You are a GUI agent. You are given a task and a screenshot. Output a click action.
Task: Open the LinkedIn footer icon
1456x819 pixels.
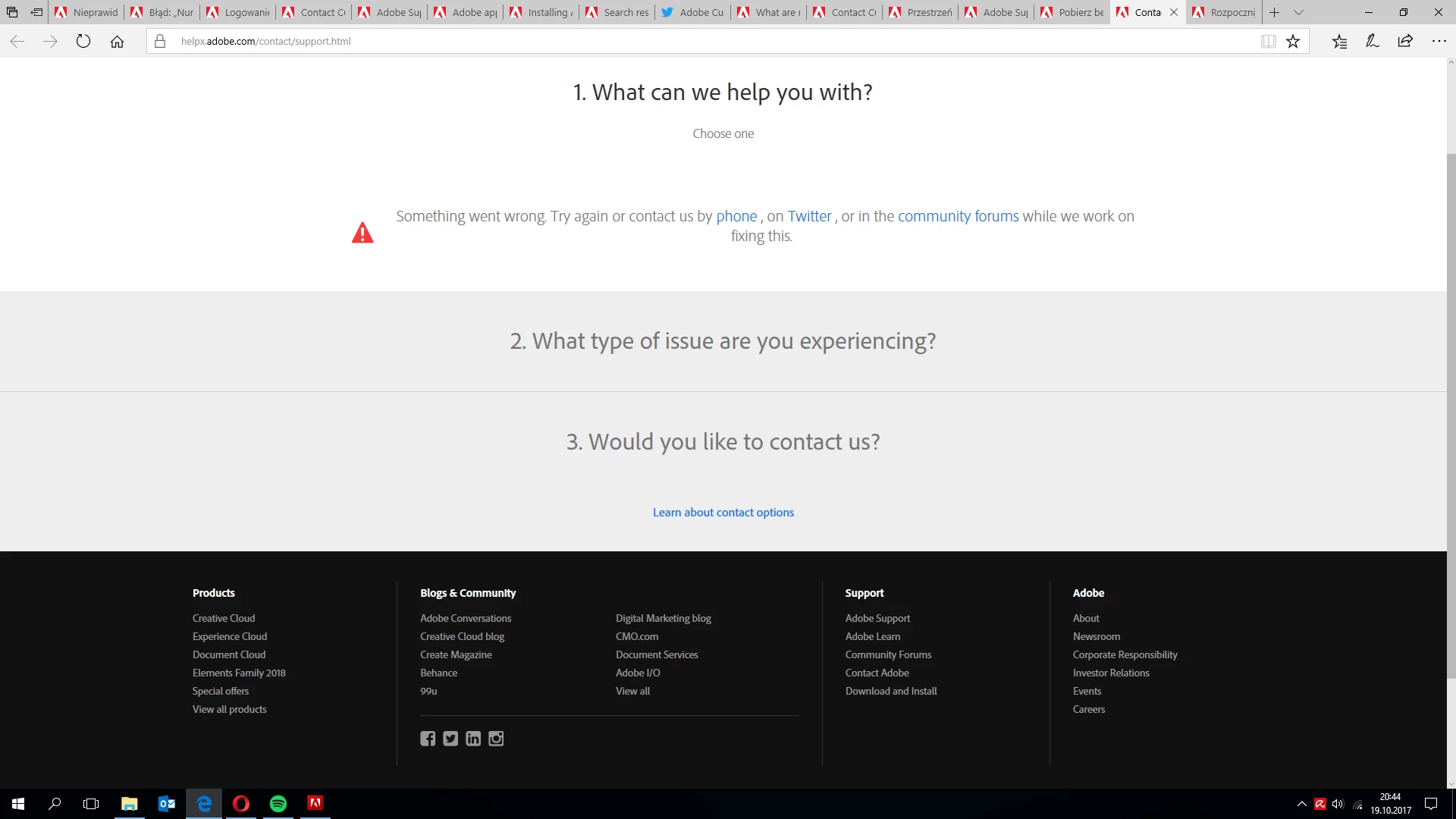click(473, 739)
